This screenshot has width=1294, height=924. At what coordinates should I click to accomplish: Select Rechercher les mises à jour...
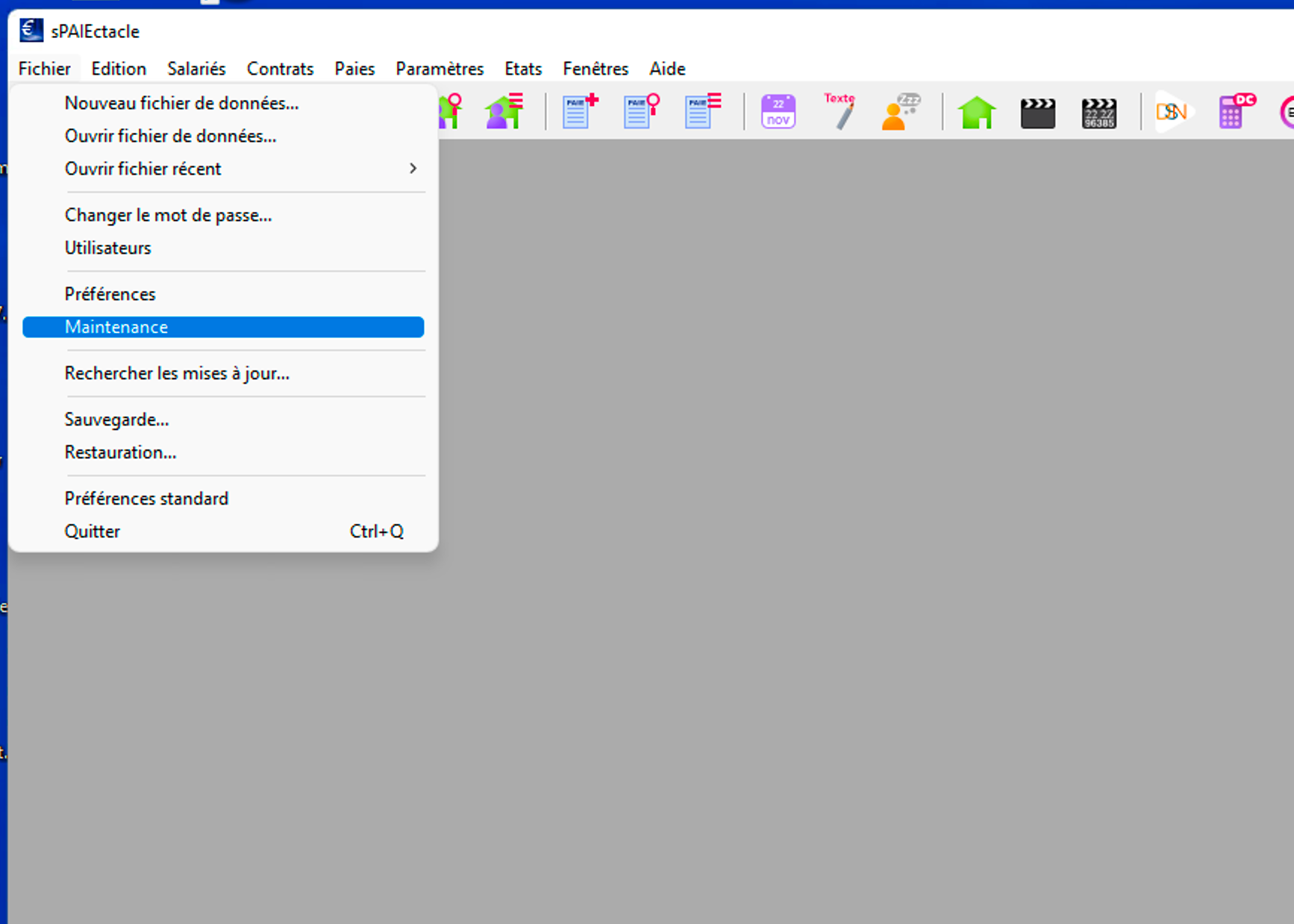click(x=223, y=373)
